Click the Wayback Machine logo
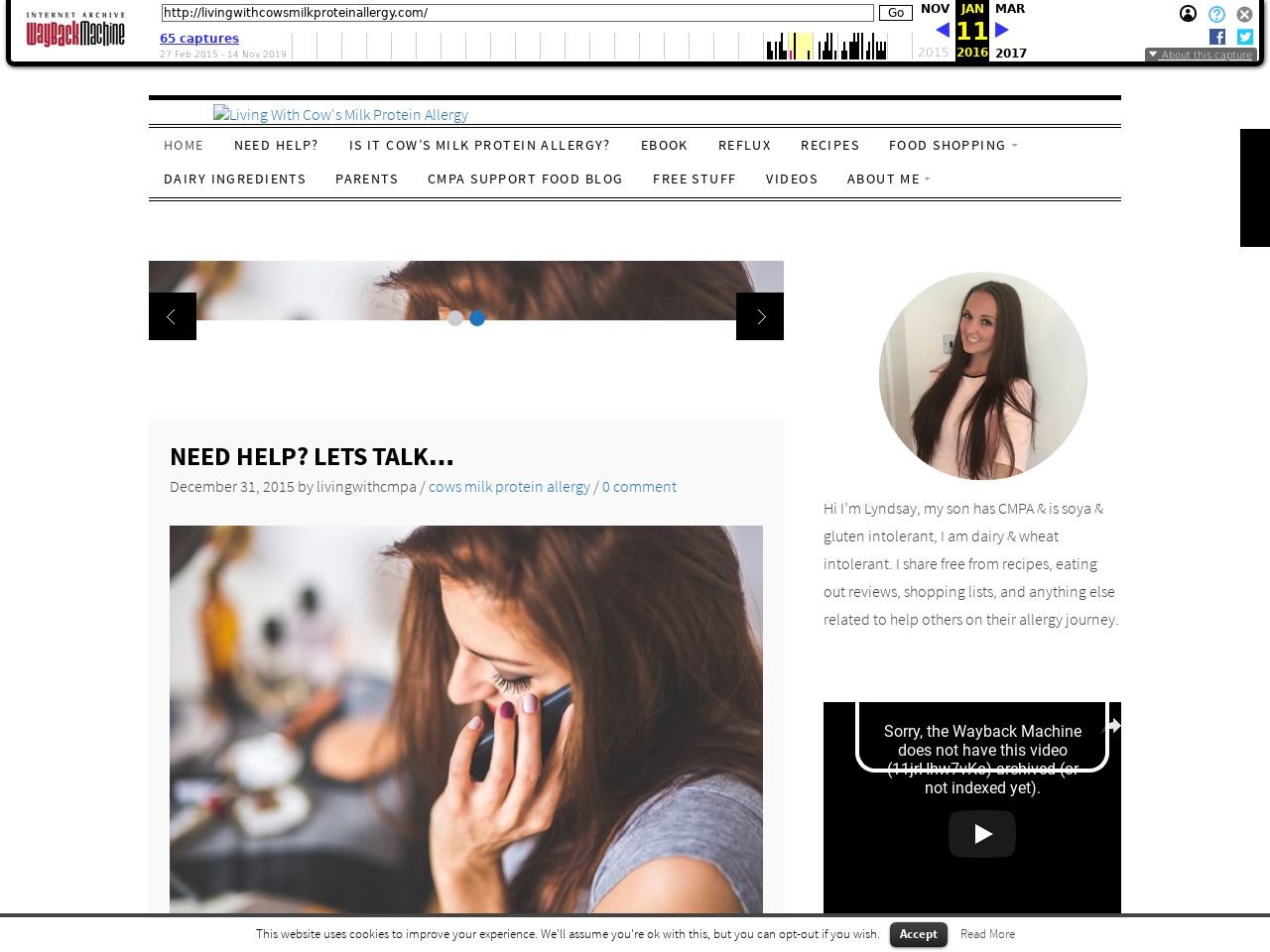 pyautogui.click(x=75, y=31)
